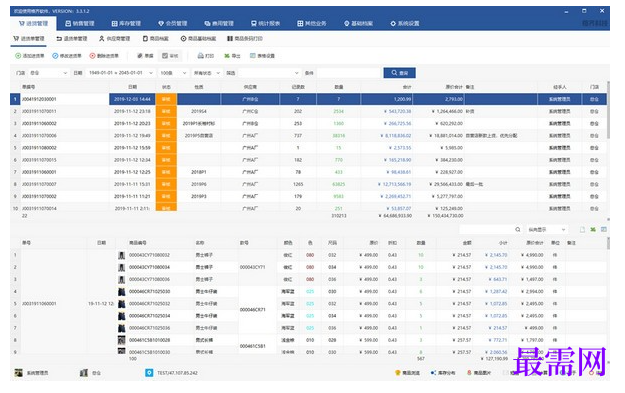Select order row J0031911080002
Viewport: 625px width, 393px height.
click(308, 148)
